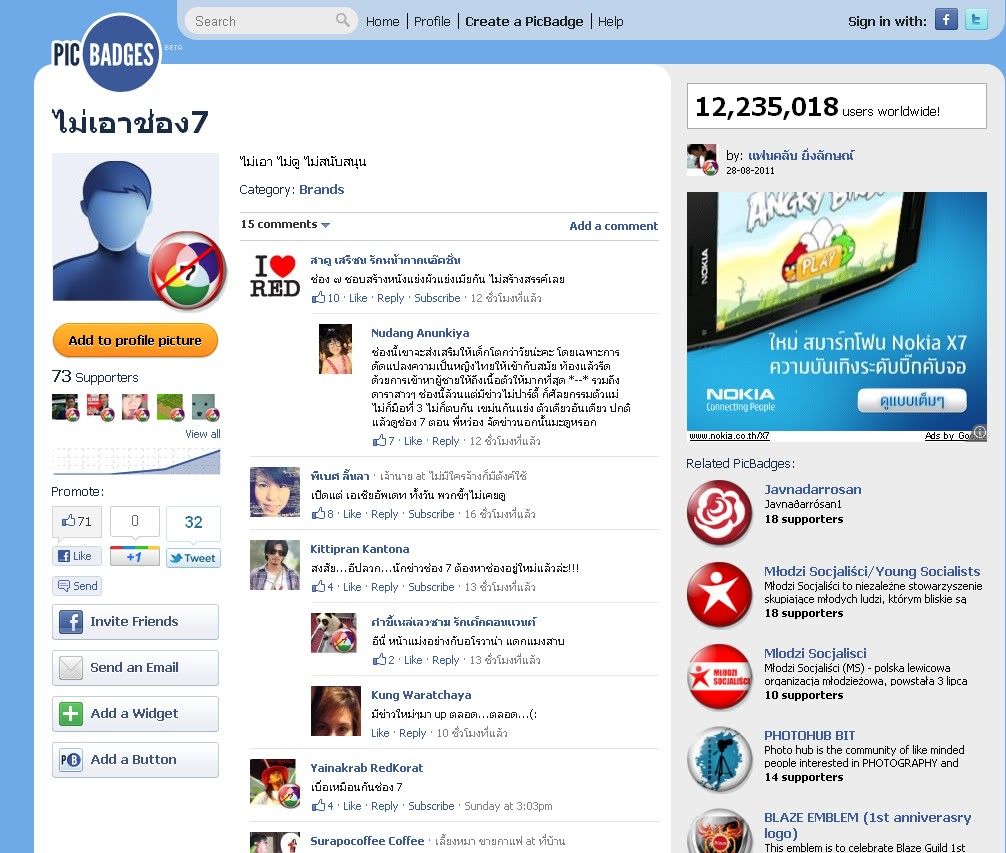Click Subscribe on Yainakrab RedKorat's comment
This screenshot has width=1006, height=853.
tap(431, 806)
